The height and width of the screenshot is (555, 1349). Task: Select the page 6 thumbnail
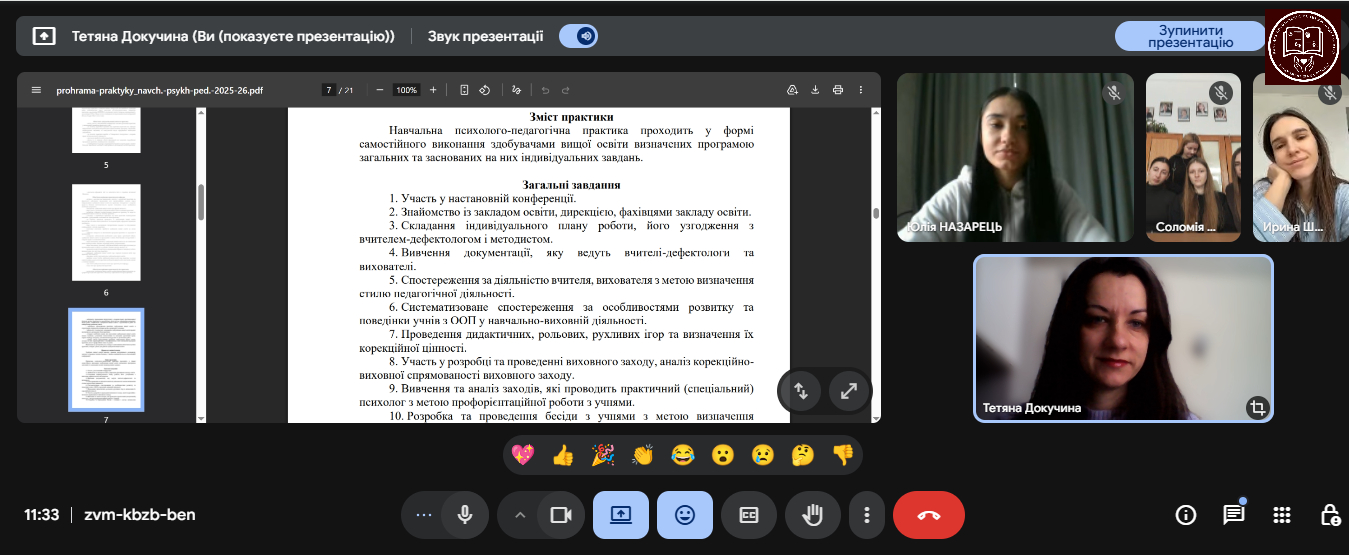(106, 232)
